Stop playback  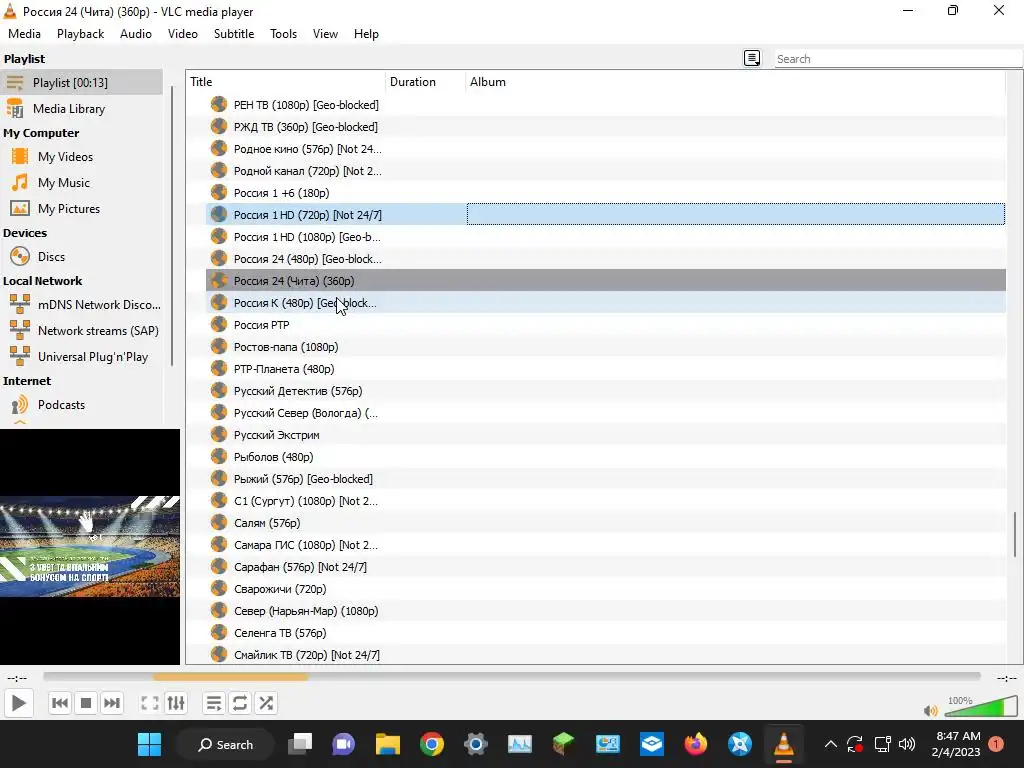point(86,703)
